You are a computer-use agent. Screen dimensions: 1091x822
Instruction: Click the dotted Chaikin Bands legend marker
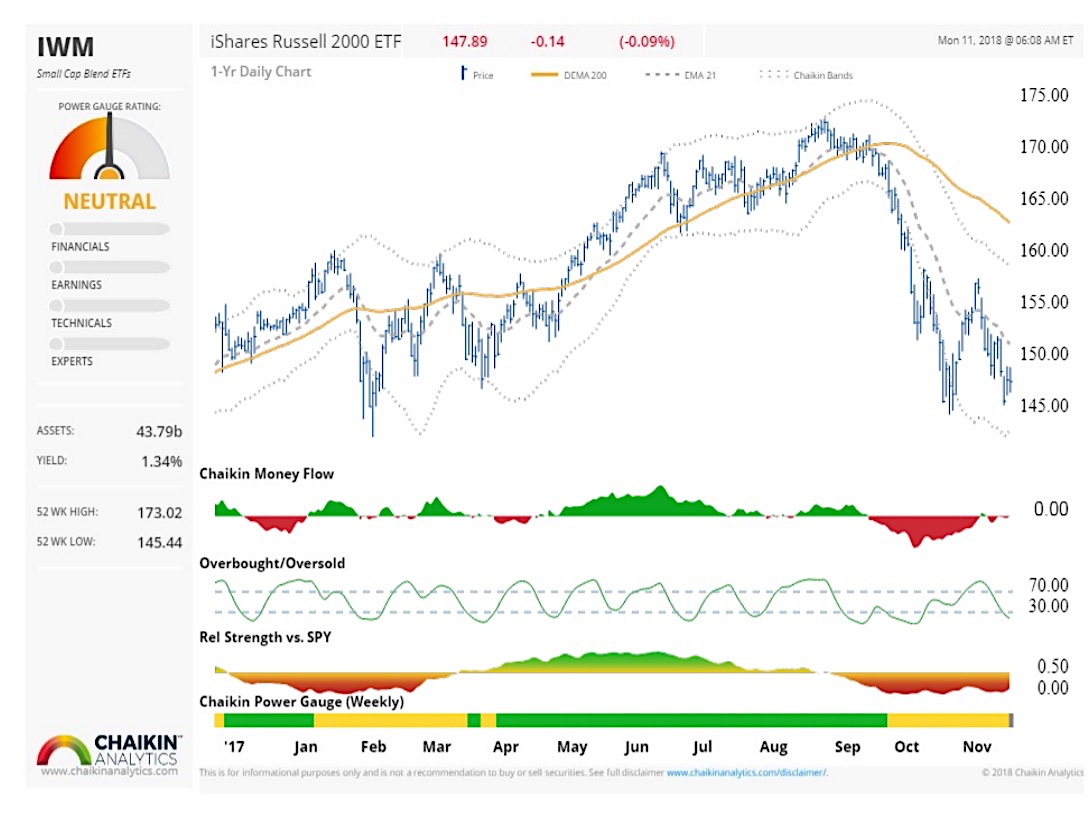[x=774, y=74]
